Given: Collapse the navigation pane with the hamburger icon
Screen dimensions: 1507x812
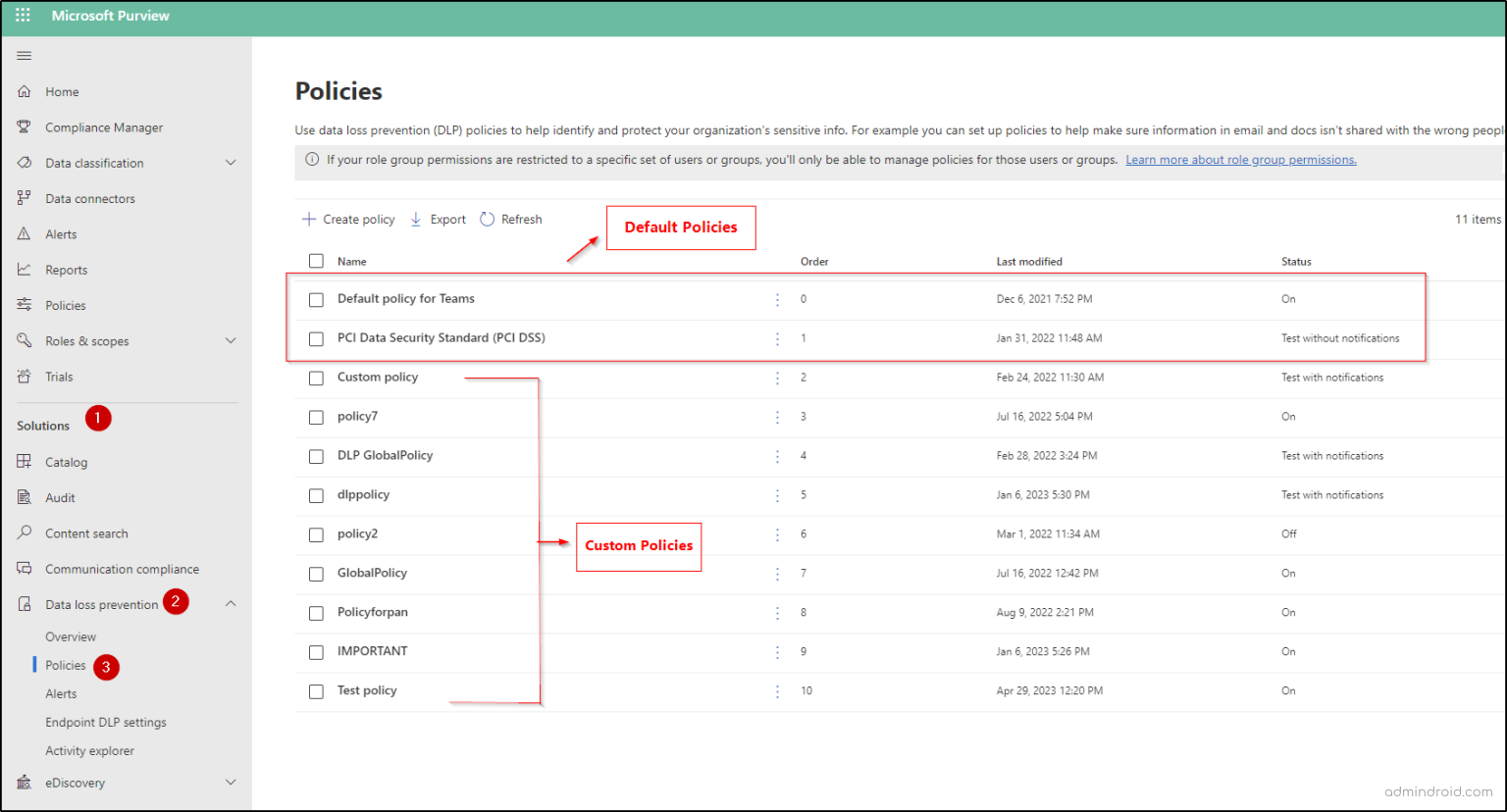Looking at the screenshot, I should pos(25,55).
